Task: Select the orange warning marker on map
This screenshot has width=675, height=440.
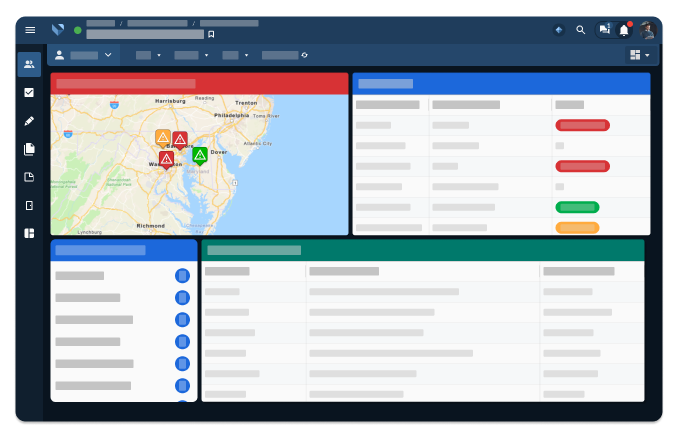Action: coord(163,138)
